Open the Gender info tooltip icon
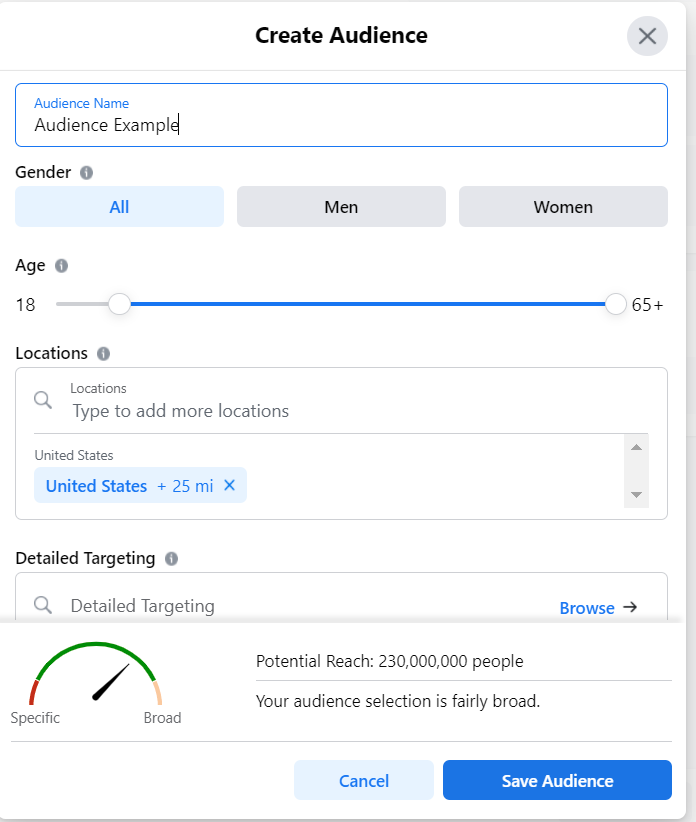The height and width of the screenshot is (822, 696). point(87,172)
